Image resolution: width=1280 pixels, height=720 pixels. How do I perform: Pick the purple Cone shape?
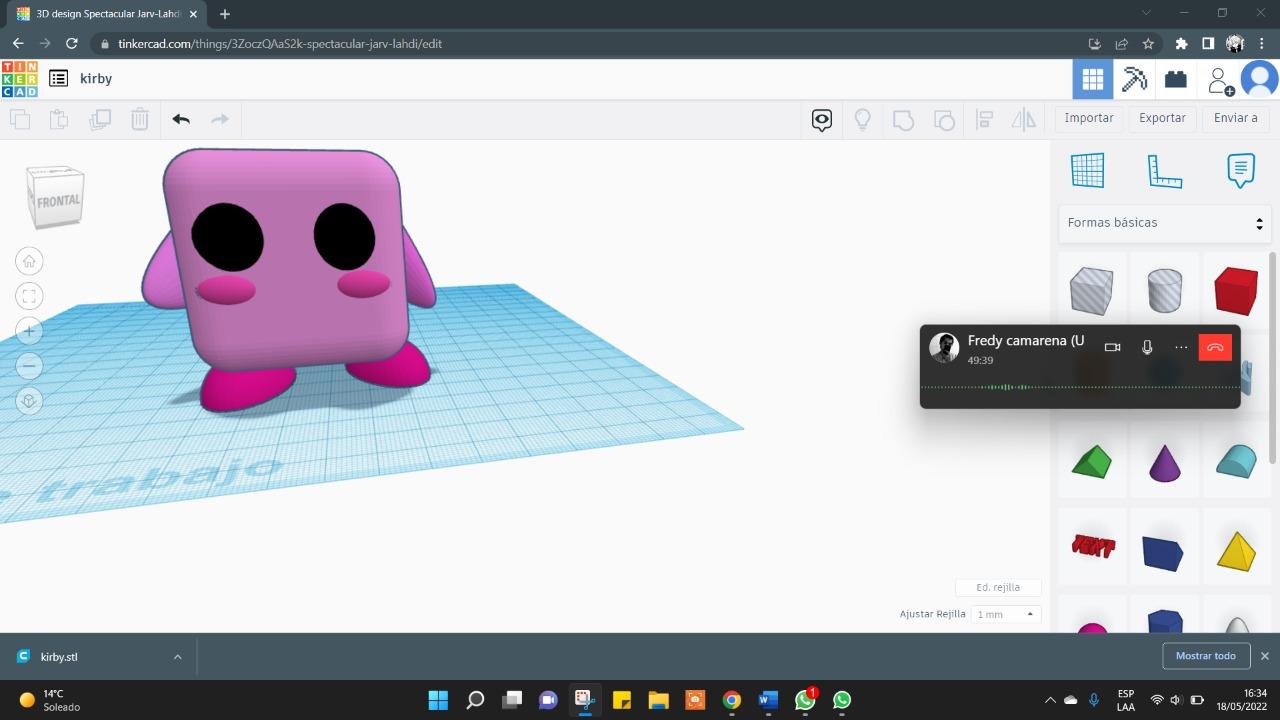[1164, 463]
